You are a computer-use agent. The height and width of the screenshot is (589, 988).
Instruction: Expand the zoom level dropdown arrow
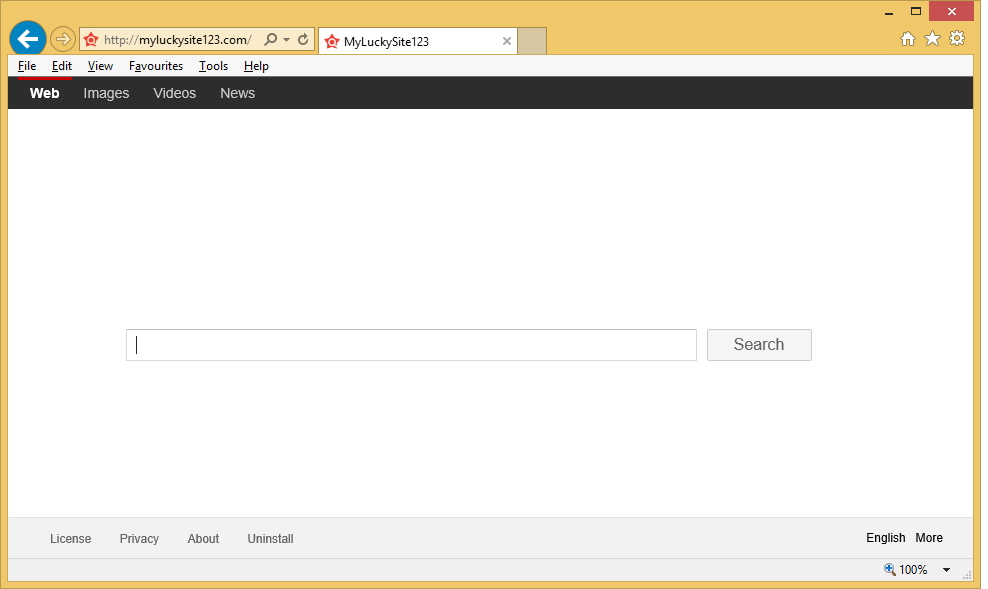pos(946,570)
